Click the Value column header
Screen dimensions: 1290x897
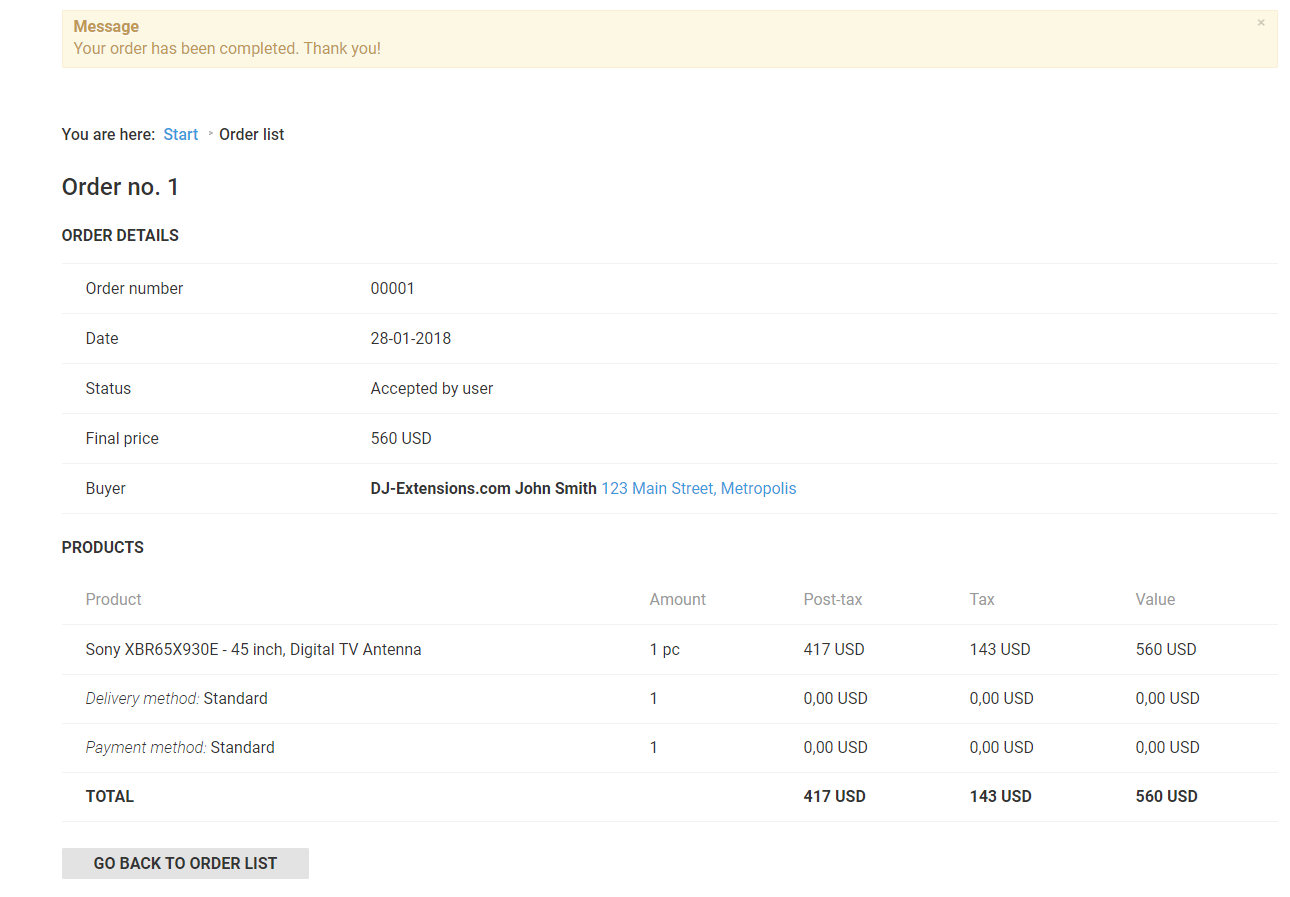coord(1155,599)
